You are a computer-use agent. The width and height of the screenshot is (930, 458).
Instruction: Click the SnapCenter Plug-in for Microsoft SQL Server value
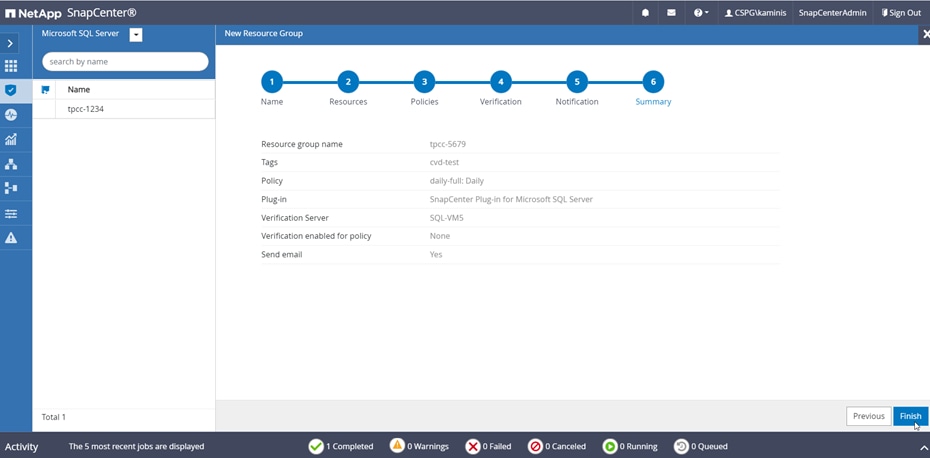(x=511, y=199)
